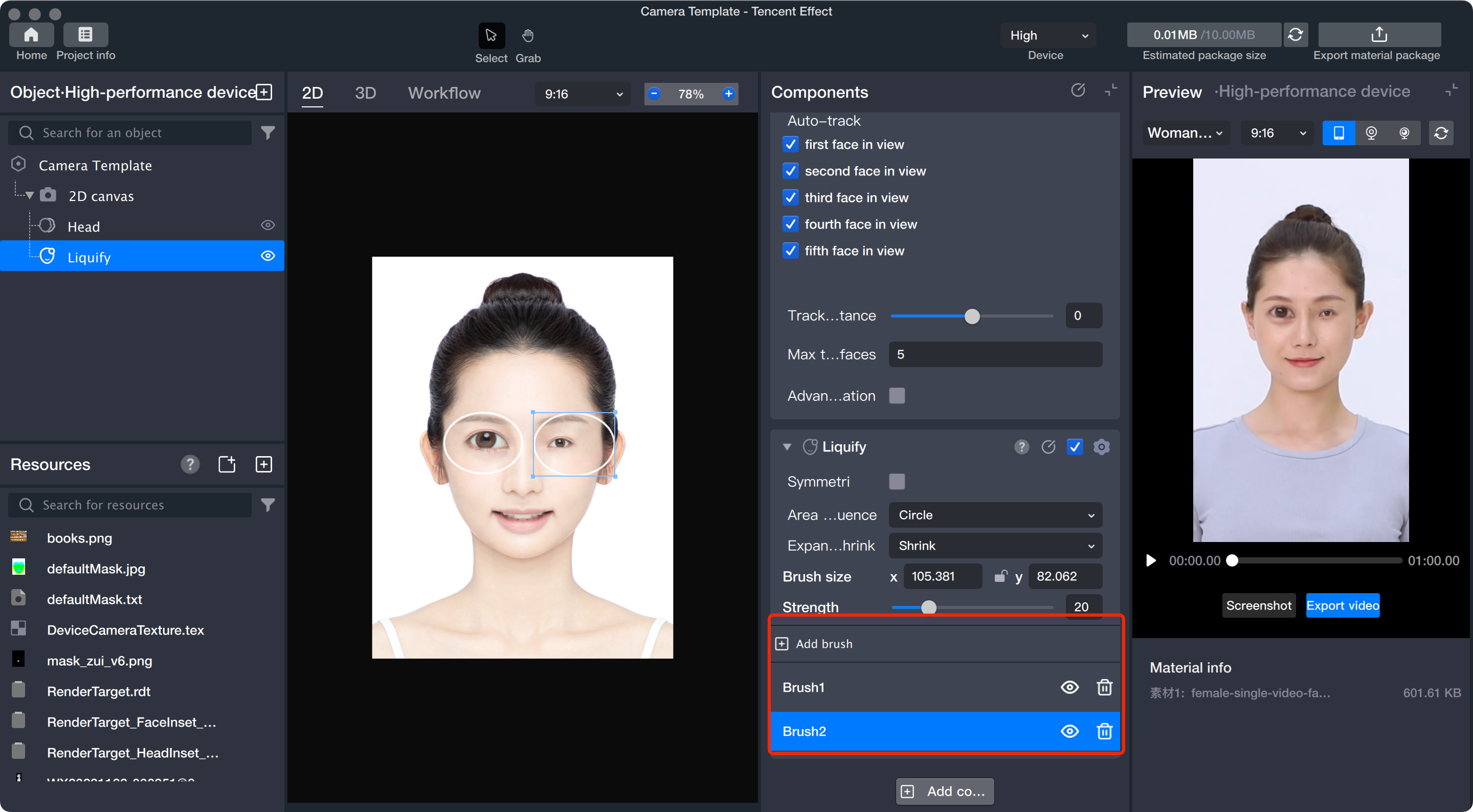Click the zoom-in plus button

pos(728,94)
